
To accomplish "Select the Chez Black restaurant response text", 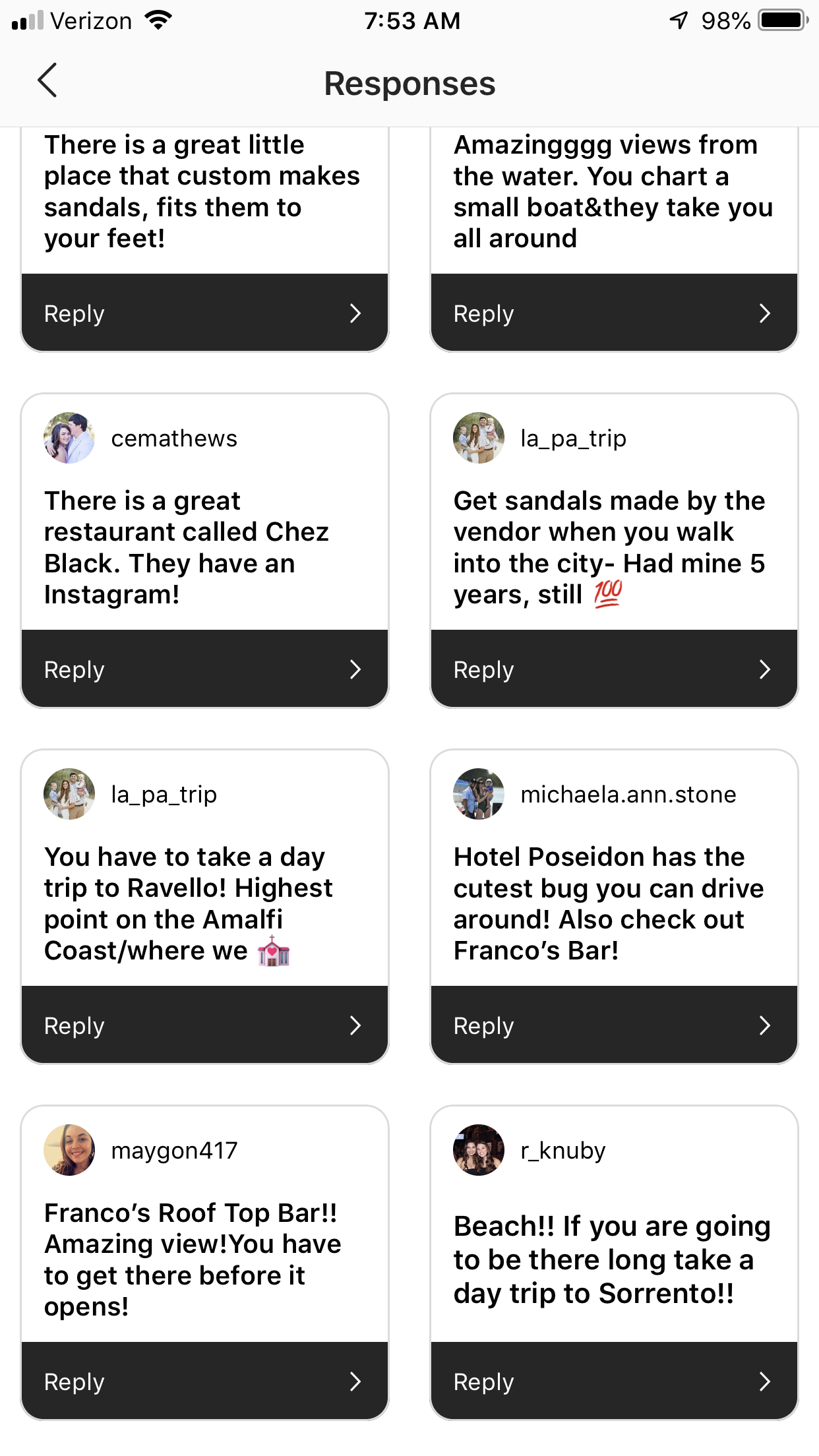I will coord(187,547).
